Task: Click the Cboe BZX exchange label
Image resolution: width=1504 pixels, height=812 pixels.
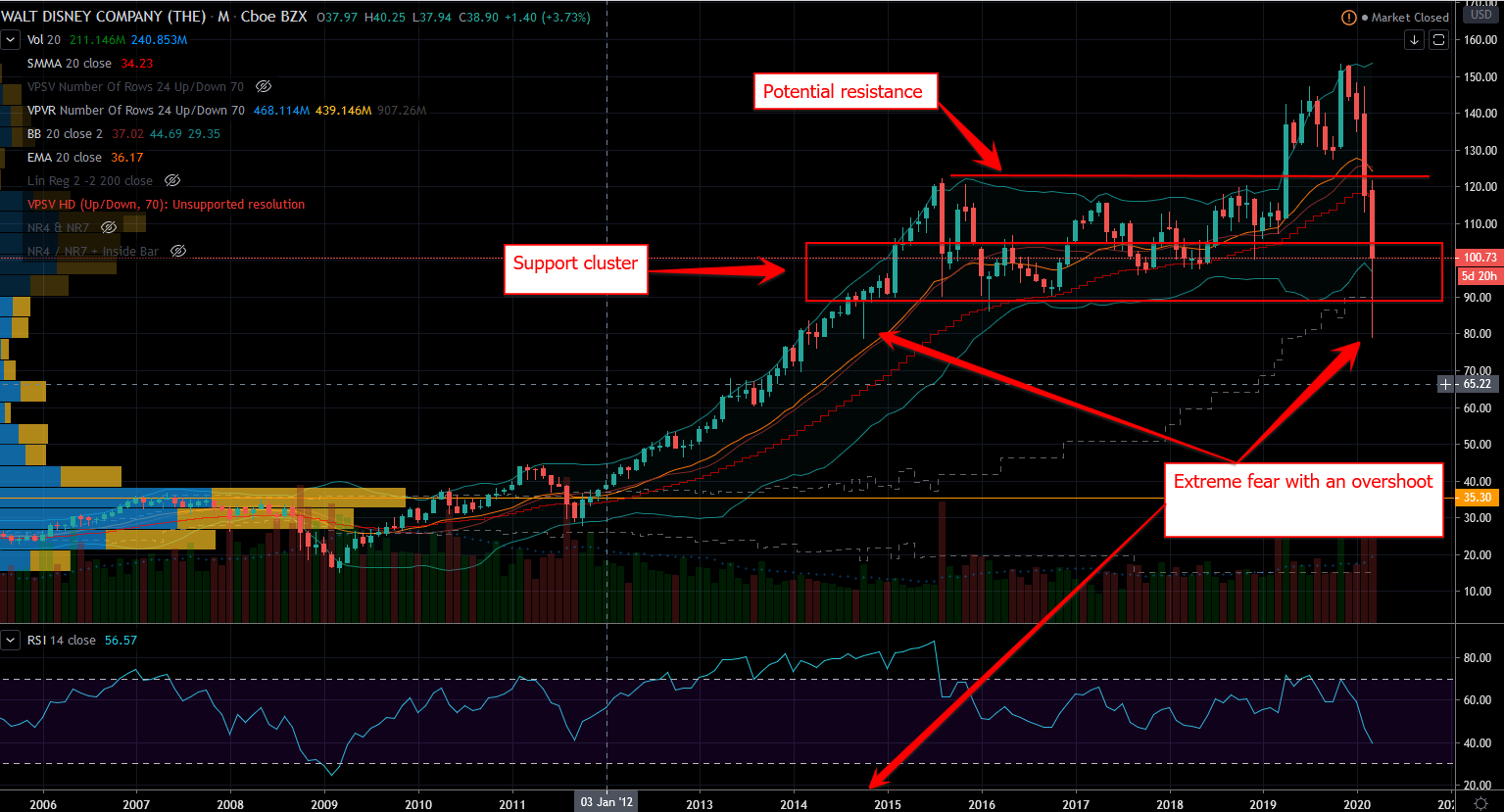Action: click(274, 17)
